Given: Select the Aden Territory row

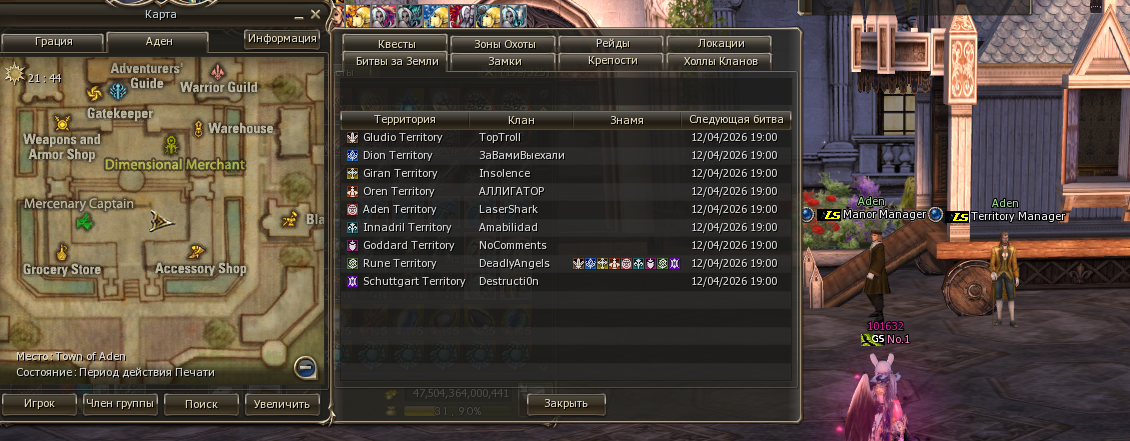Looking at the screenshot, I should click(x=566, y=209).
